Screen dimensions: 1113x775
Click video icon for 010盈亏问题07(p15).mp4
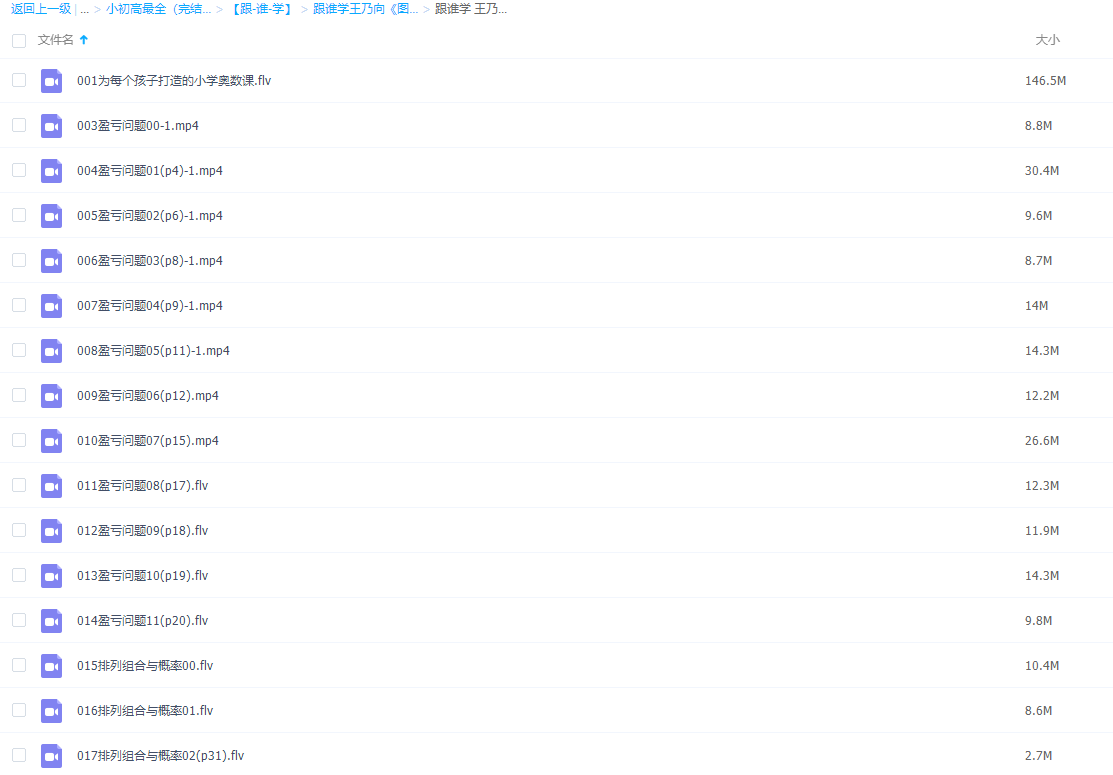tap(51, 441)
